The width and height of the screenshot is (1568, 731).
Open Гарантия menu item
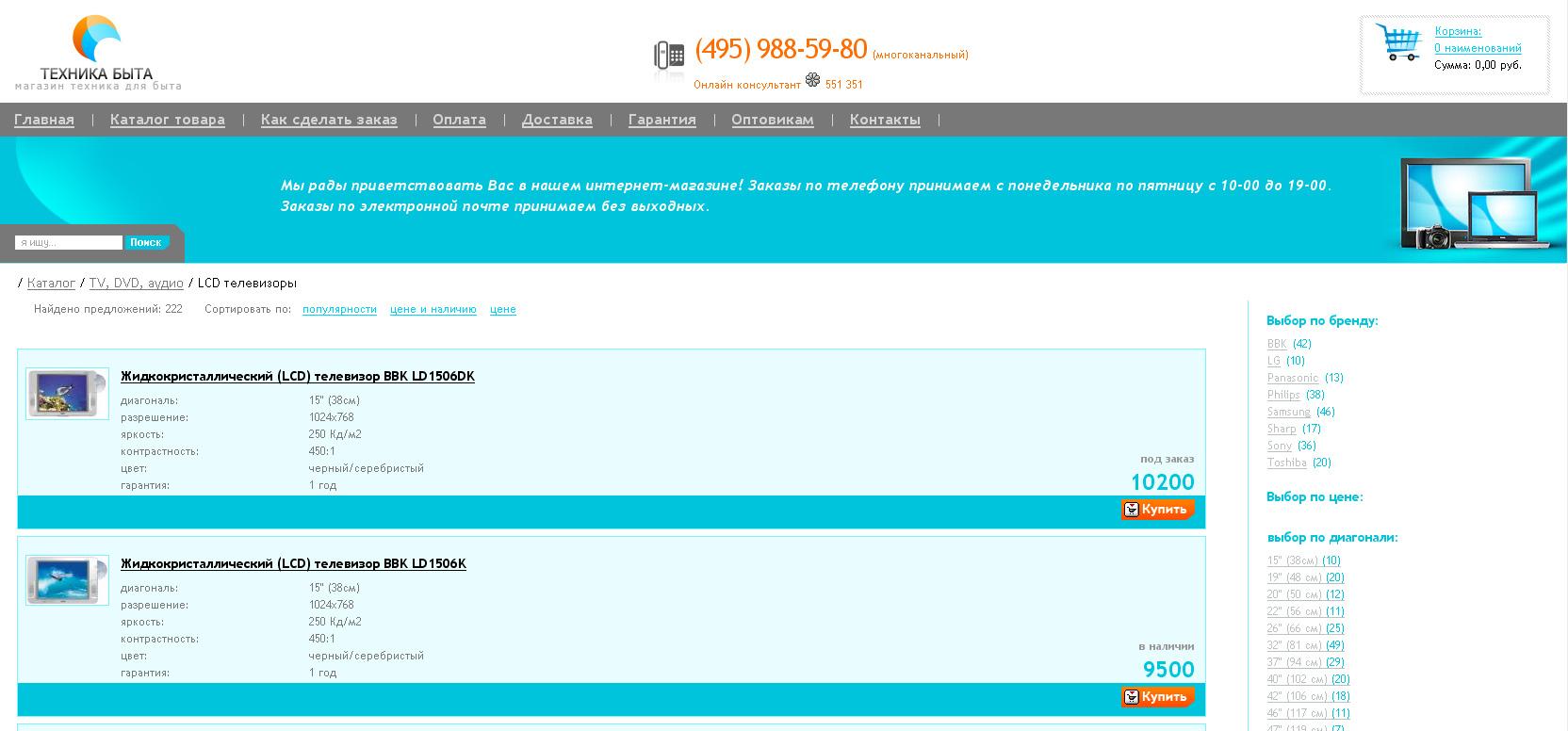662,120
